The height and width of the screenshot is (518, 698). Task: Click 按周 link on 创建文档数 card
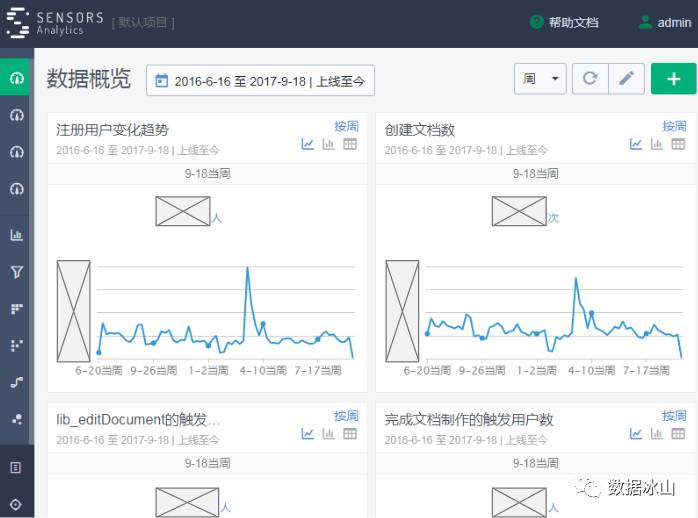tap(674, 126)
